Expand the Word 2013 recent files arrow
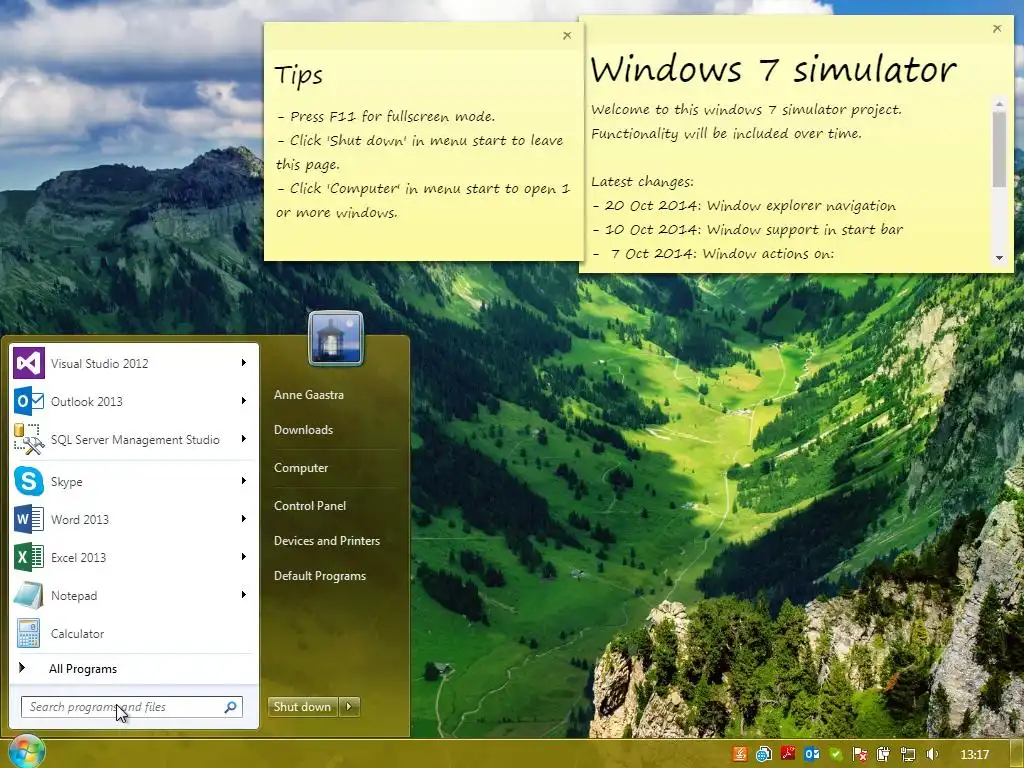Viewport: 1024px width, 768px height. point(244,519)
